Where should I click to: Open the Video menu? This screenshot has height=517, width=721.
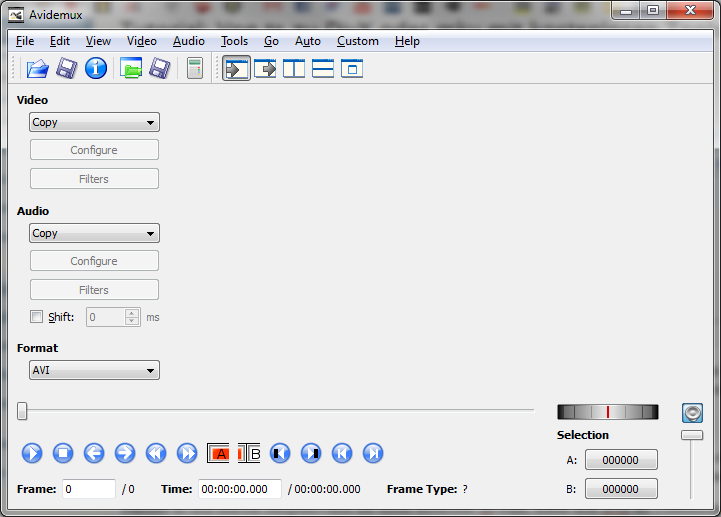pyautogui.click(x=142, y=41)
